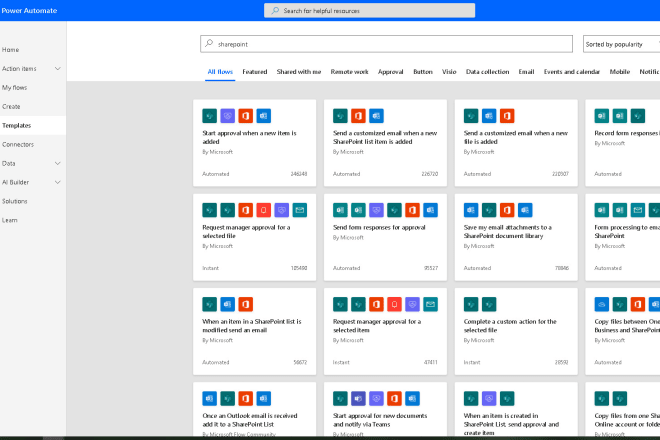Viewport: 660px width, 440px height.
Task: Click the Outlook icon on the 'When an item in a SharePoint list is modified' card
Action: [x=227, y=304]
